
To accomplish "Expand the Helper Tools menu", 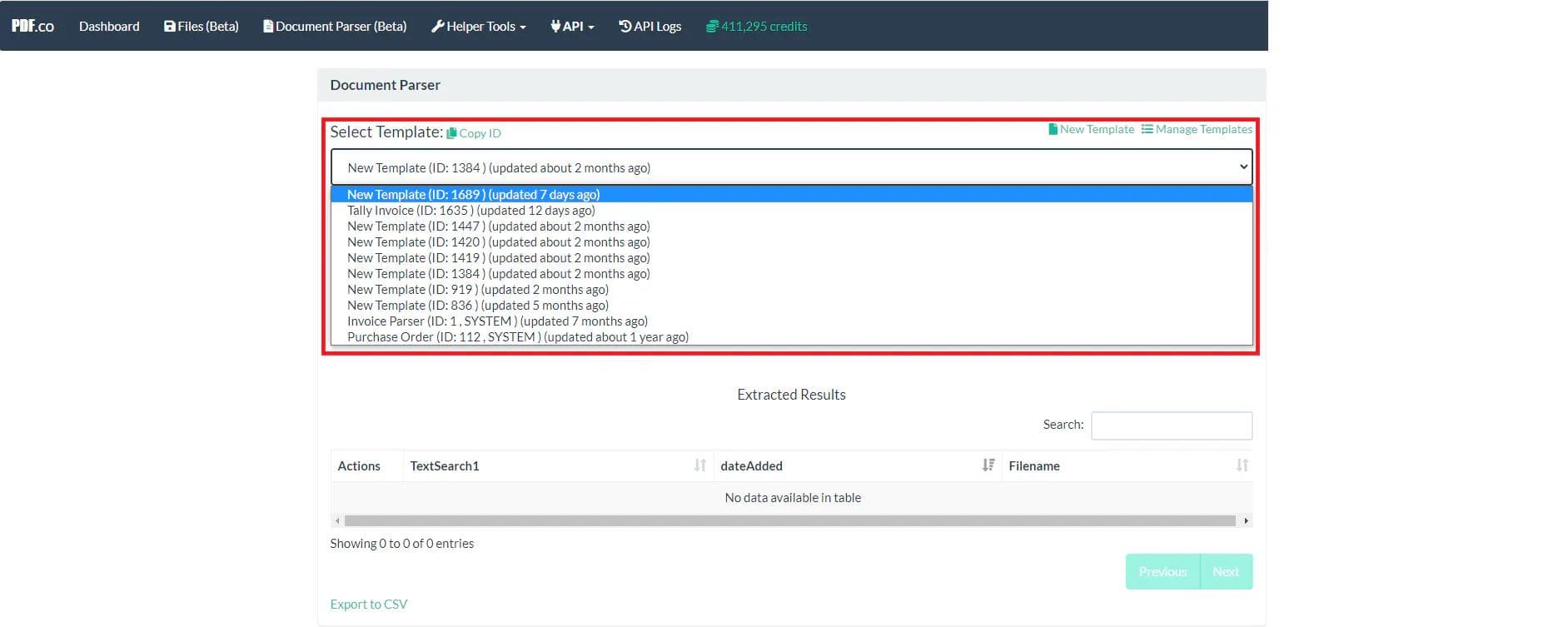I will 479,26.
